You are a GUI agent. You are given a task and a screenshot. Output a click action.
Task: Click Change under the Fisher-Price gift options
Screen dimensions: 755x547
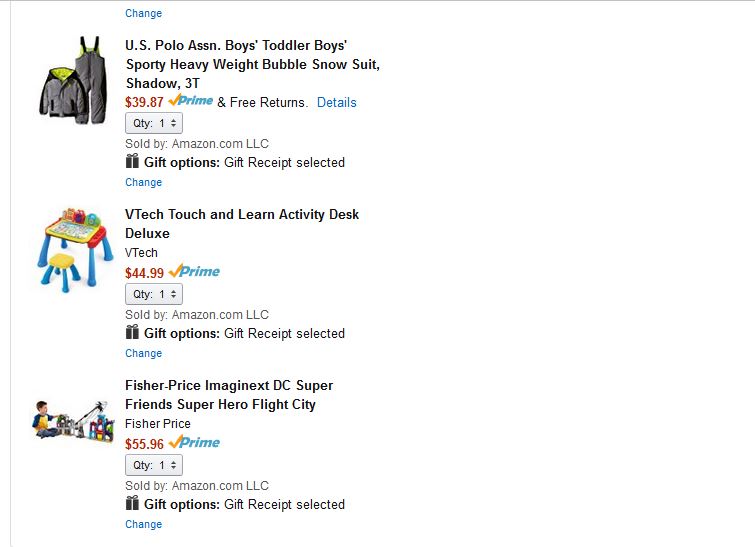(143, 524)
